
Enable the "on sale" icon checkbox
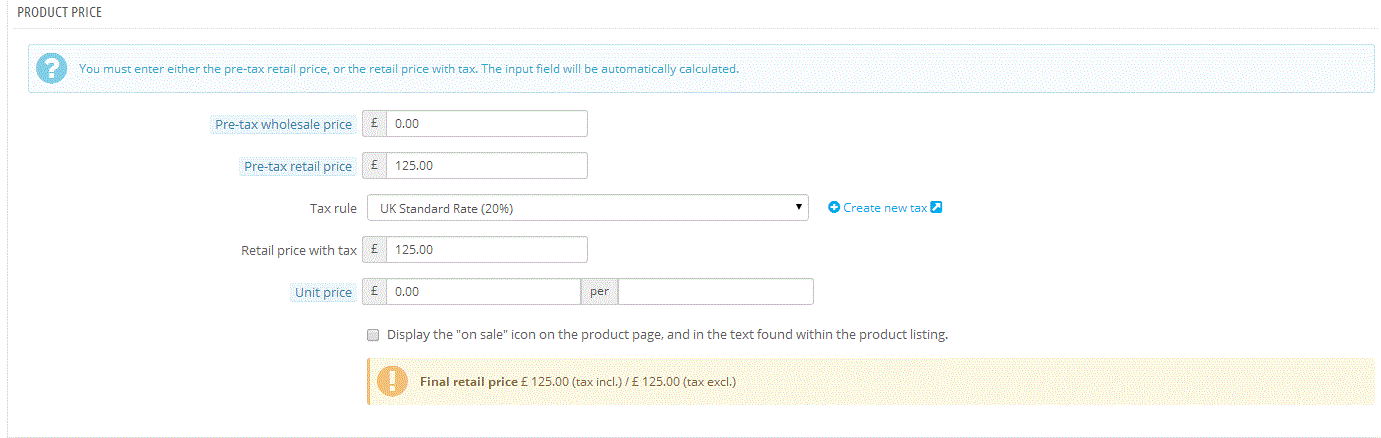[374, 335]
